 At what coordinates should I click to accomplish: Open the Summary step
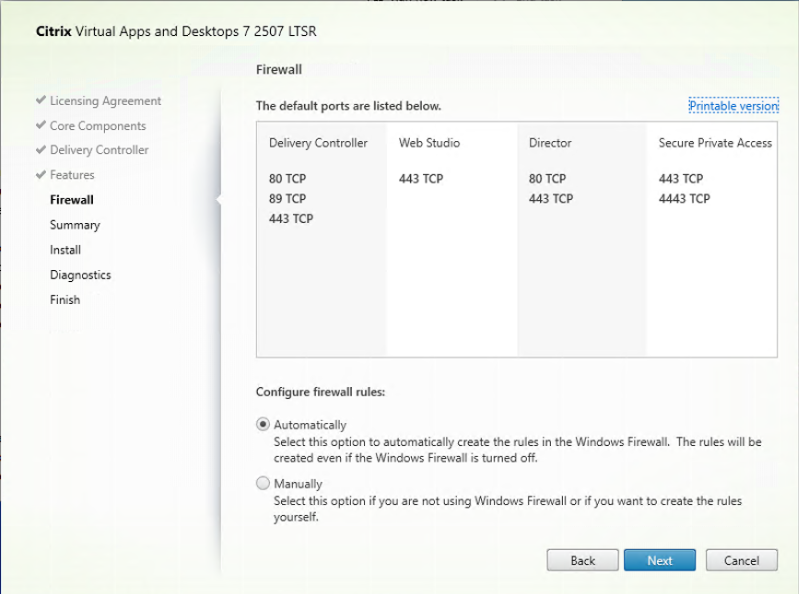click(75, 225)
